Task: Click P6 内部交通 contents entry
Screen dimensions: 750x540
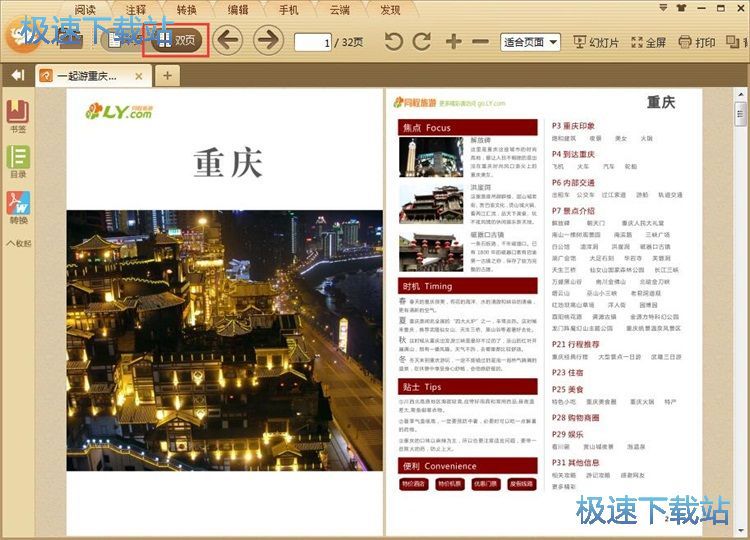Action: point(573,183)
